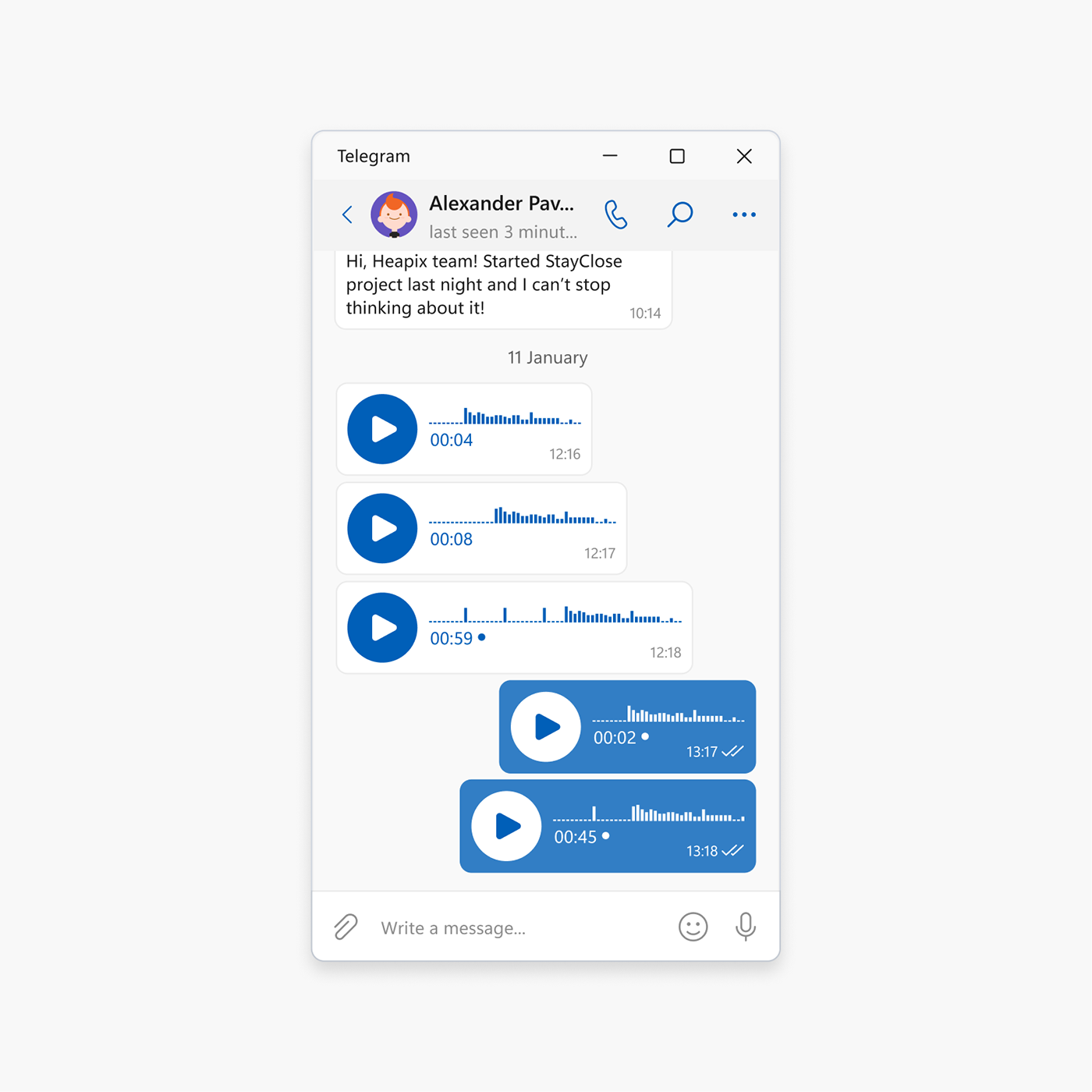The image size is (1092, 1092).
Task: Play the sent 00:45 voice message
Action: (507, 826)
